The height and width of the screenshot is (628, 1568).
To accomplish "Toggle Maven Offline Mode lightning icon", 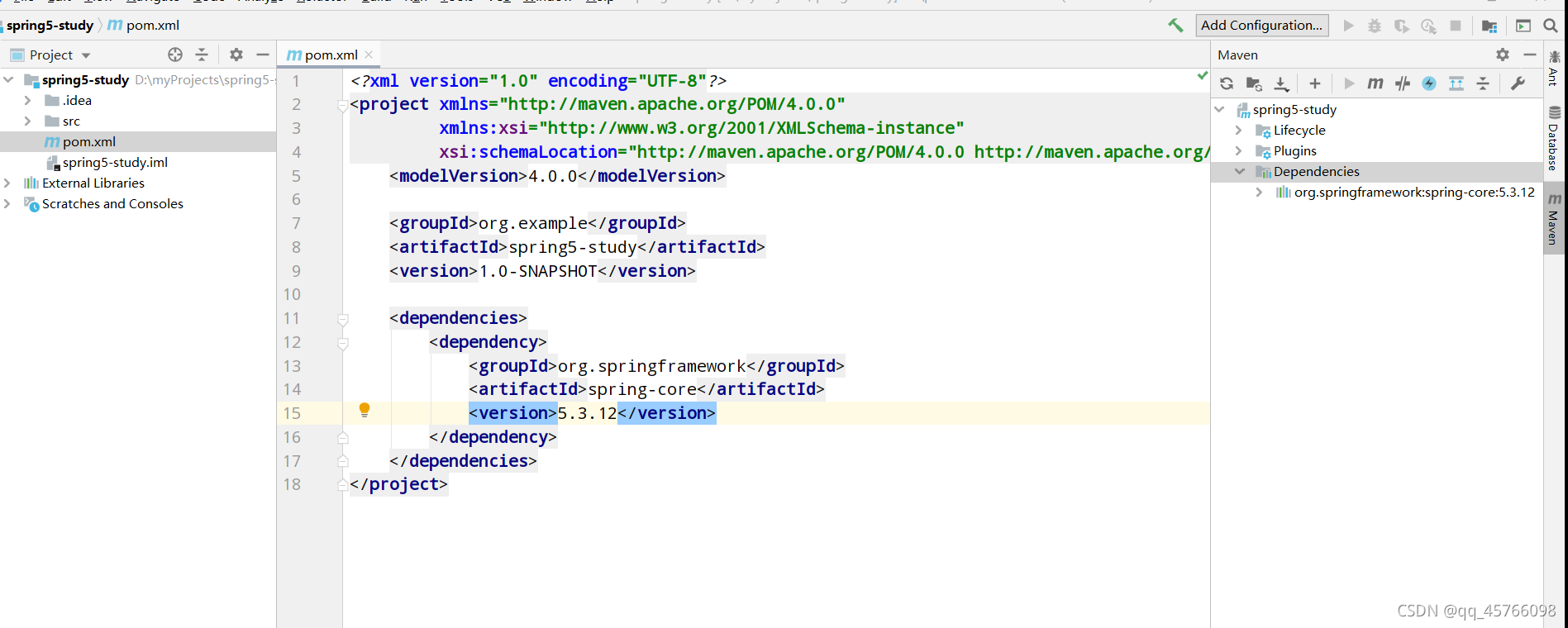I will pyautogui.click(x=1429, y=83).
